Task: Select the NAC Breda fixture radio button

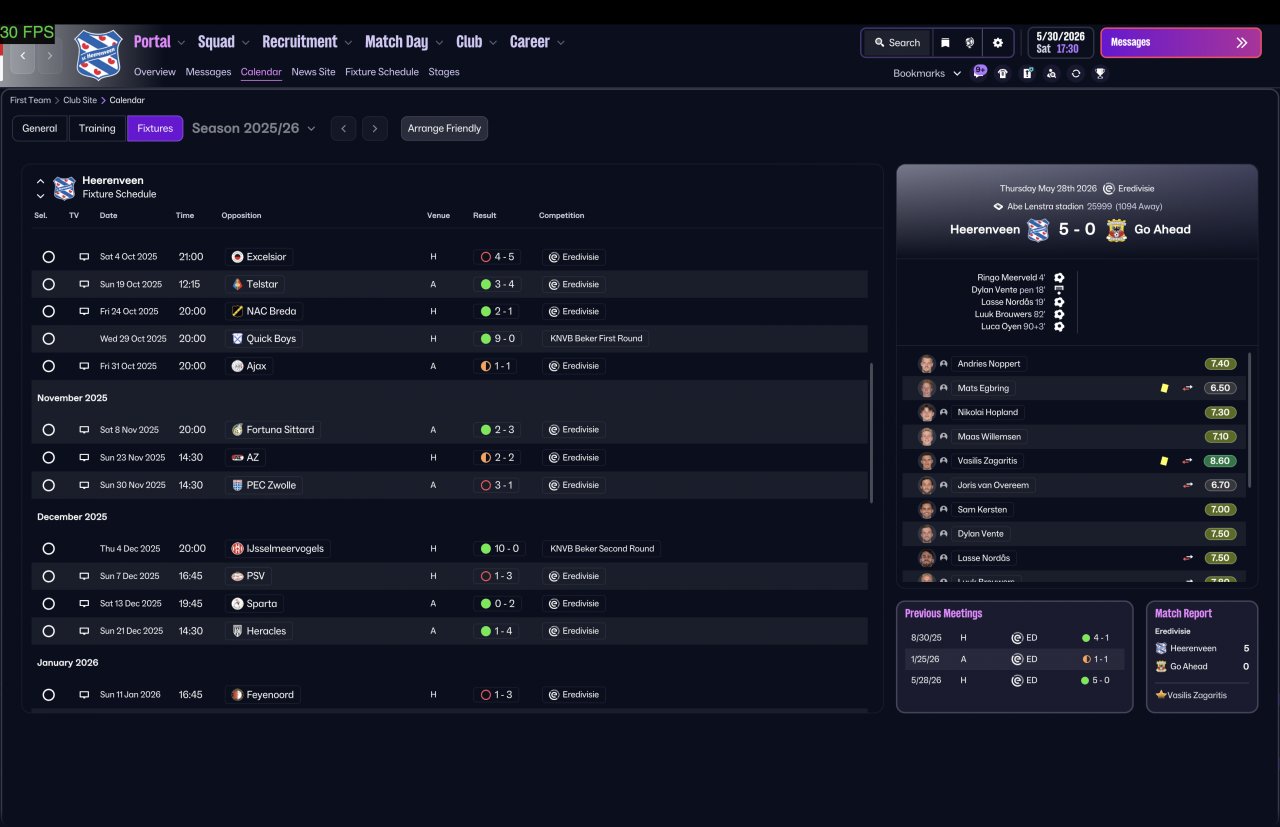Action: [48, 311]
